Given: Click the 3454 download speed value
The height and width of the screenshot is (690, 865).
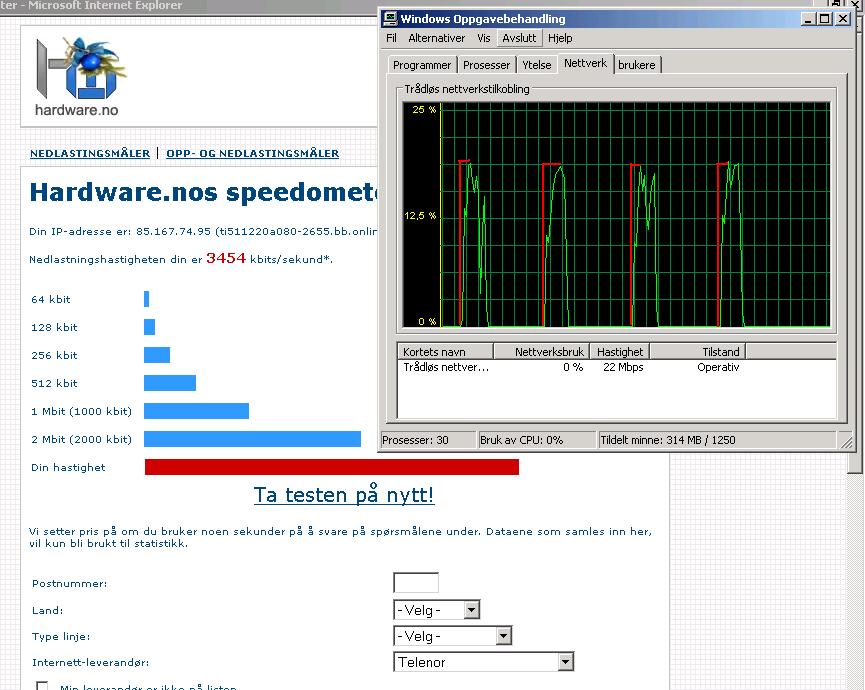Looking at the screenshot, I should pyautogui.click(x=226, y=258).
